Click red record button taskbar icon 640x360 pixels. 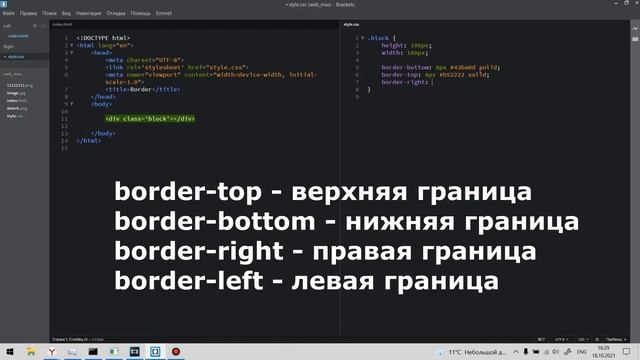pos(176,351)
